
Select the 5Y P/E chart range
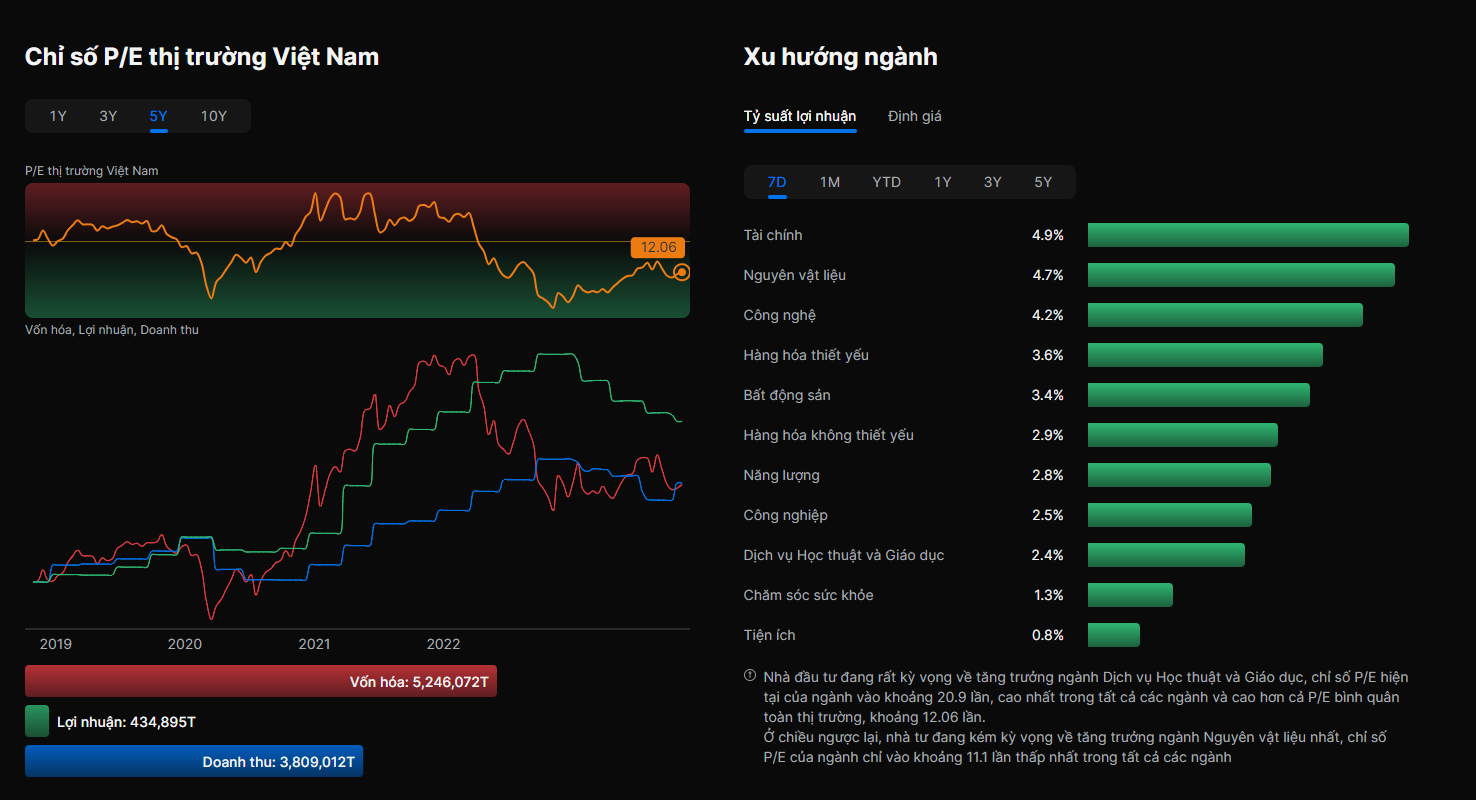[x=159, y=116]
